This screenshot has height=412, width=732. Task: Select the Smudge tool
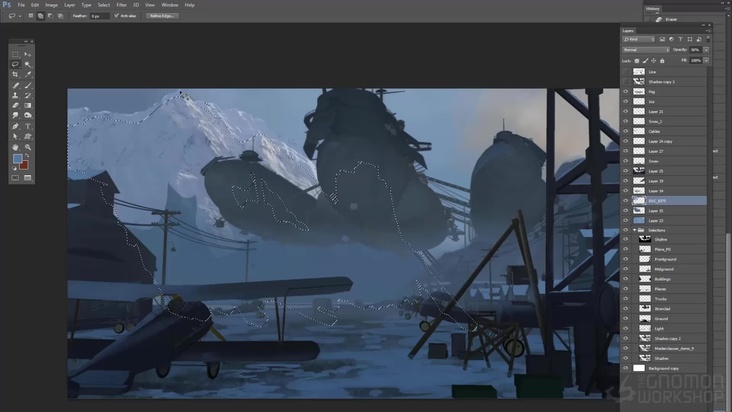tap(15, 115)
